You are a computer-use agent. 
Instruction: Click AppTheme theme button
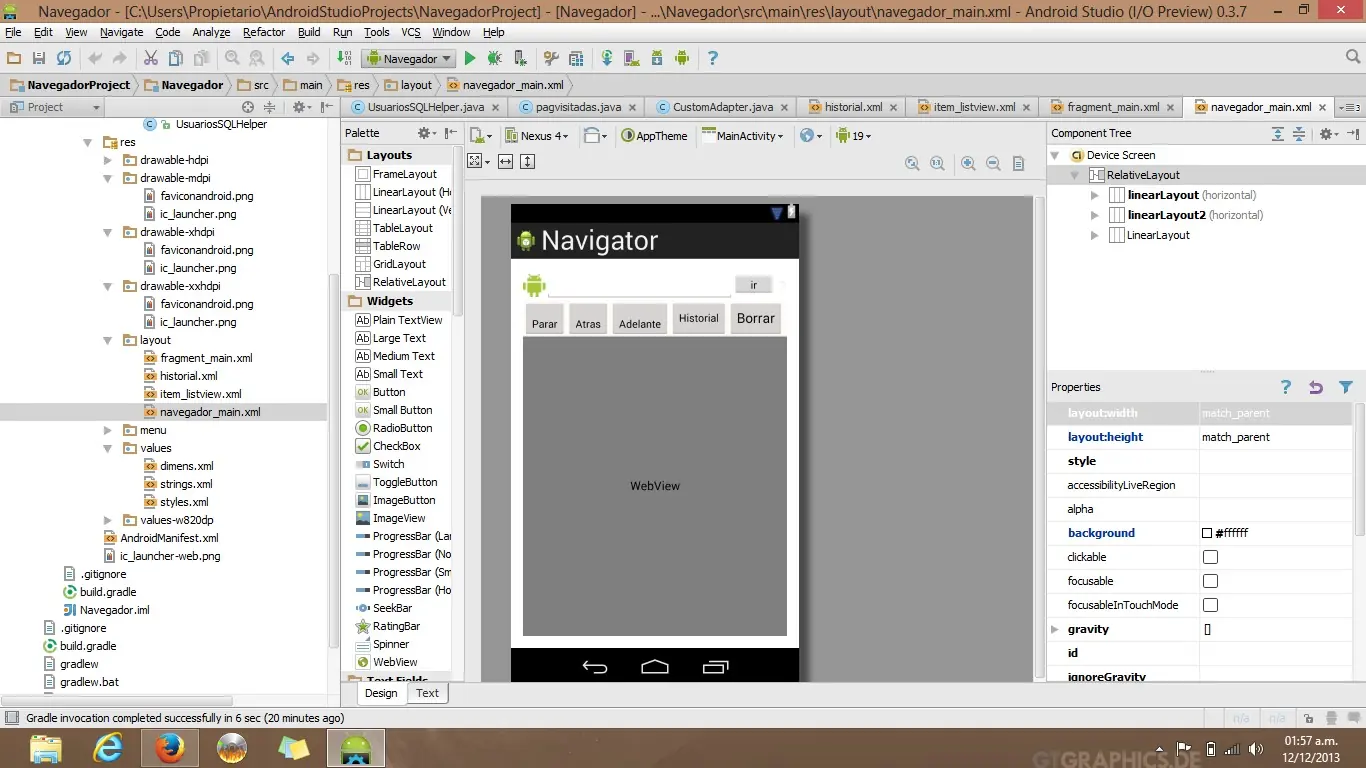(x=655, y=136)
